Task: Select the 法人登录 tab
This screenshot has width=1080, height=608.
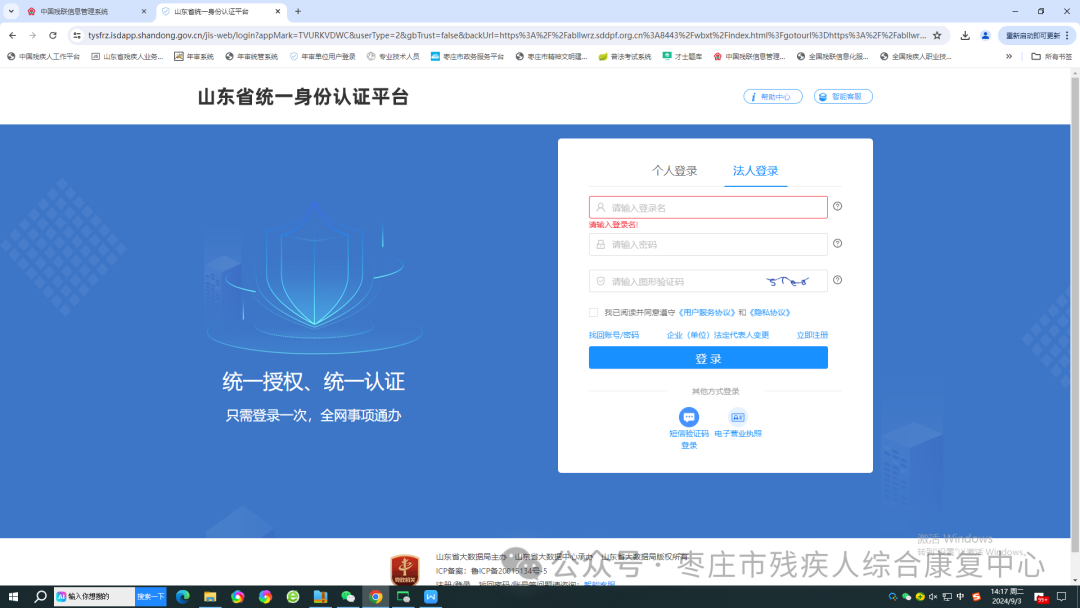Action: (x=755, y=171)
